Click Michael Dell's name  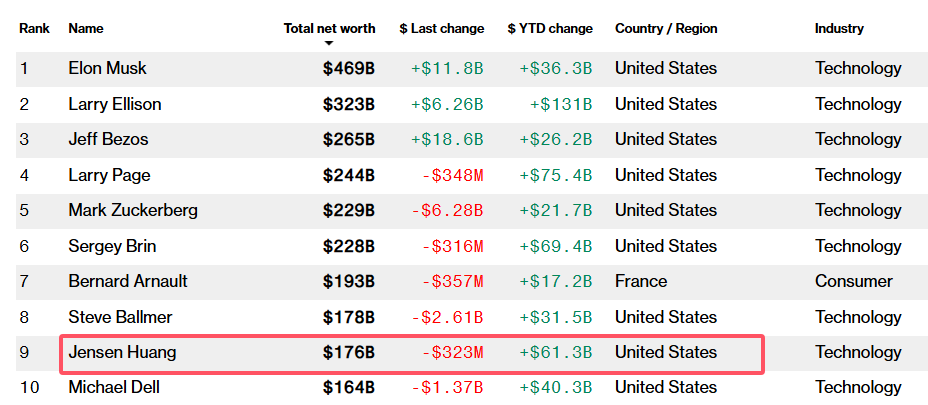point(113,387)
